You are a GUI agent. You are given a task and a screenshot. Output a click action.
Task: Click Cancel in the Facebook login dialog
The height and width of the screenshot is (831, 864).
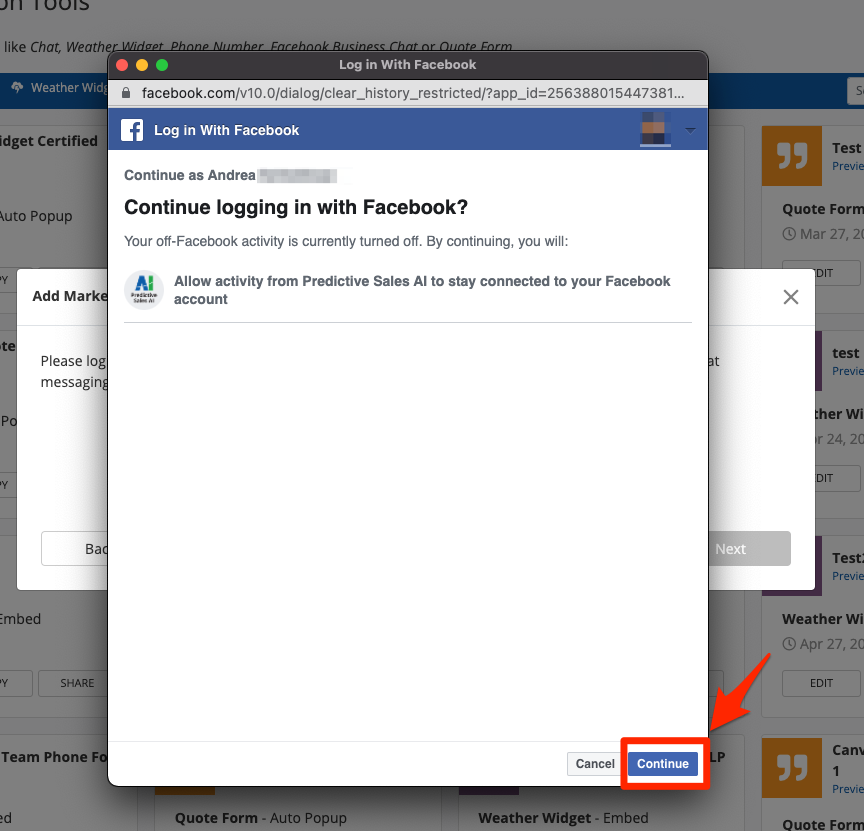(595, 764)
